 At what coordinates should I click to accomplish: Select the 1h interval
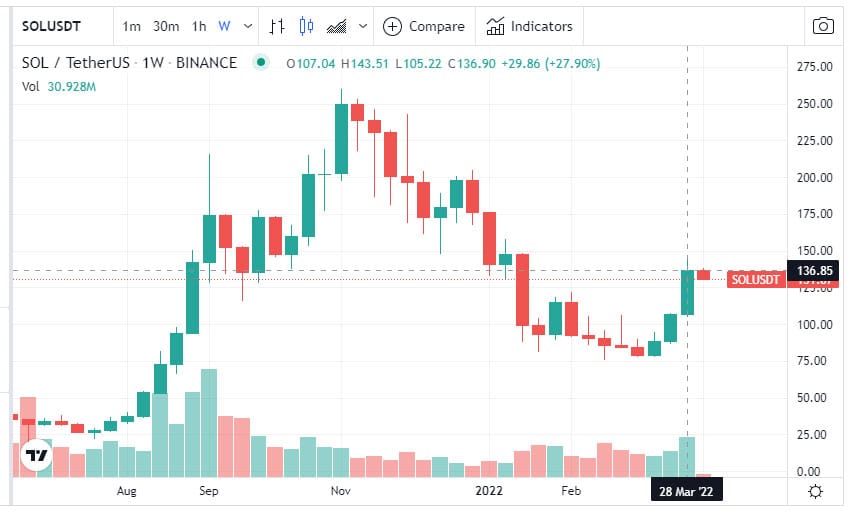pos(199,26)
